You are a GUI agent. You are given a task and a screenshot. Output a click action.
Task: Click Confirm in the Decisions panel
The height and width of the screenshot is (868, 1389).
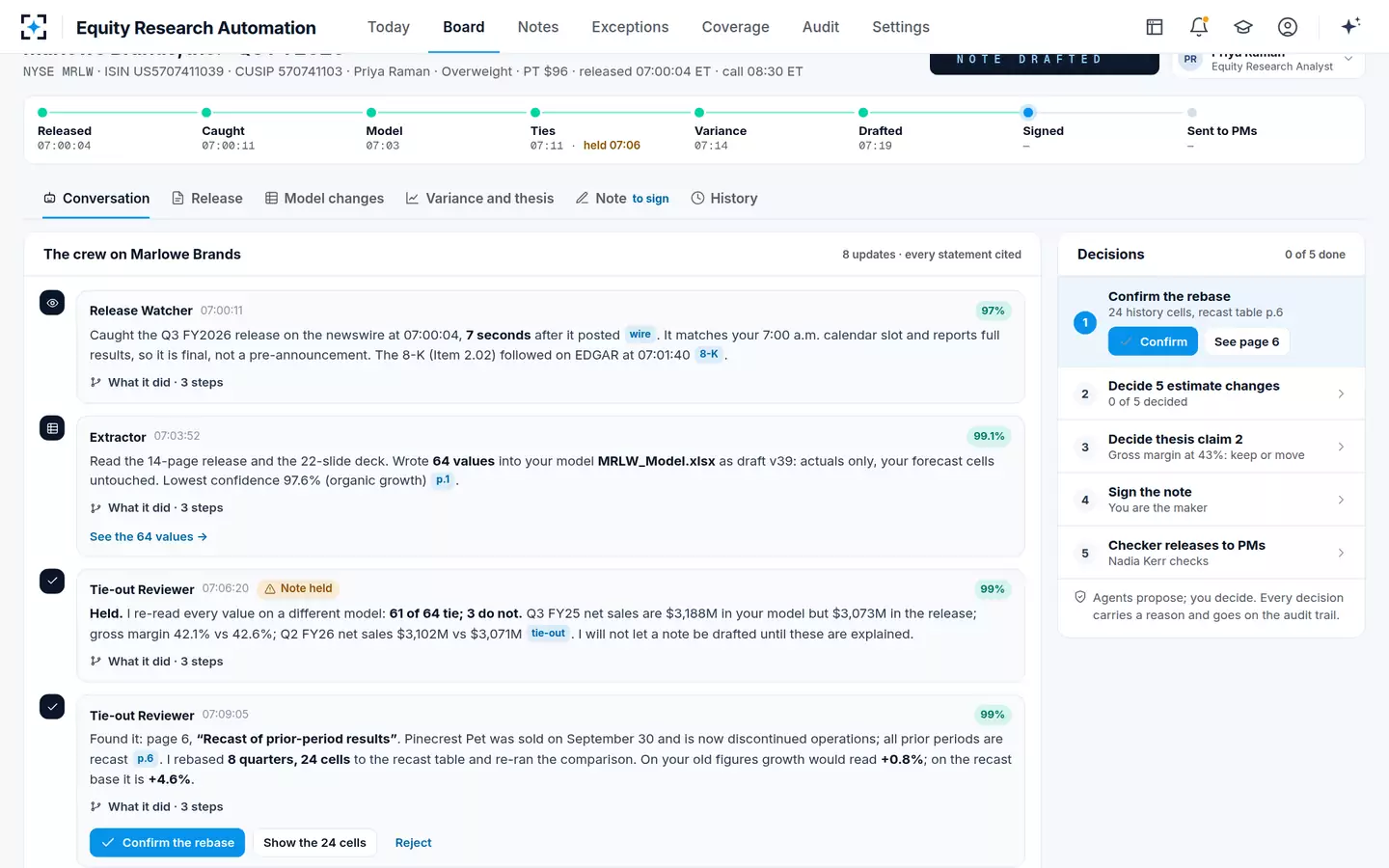(x=1153, y=341)
